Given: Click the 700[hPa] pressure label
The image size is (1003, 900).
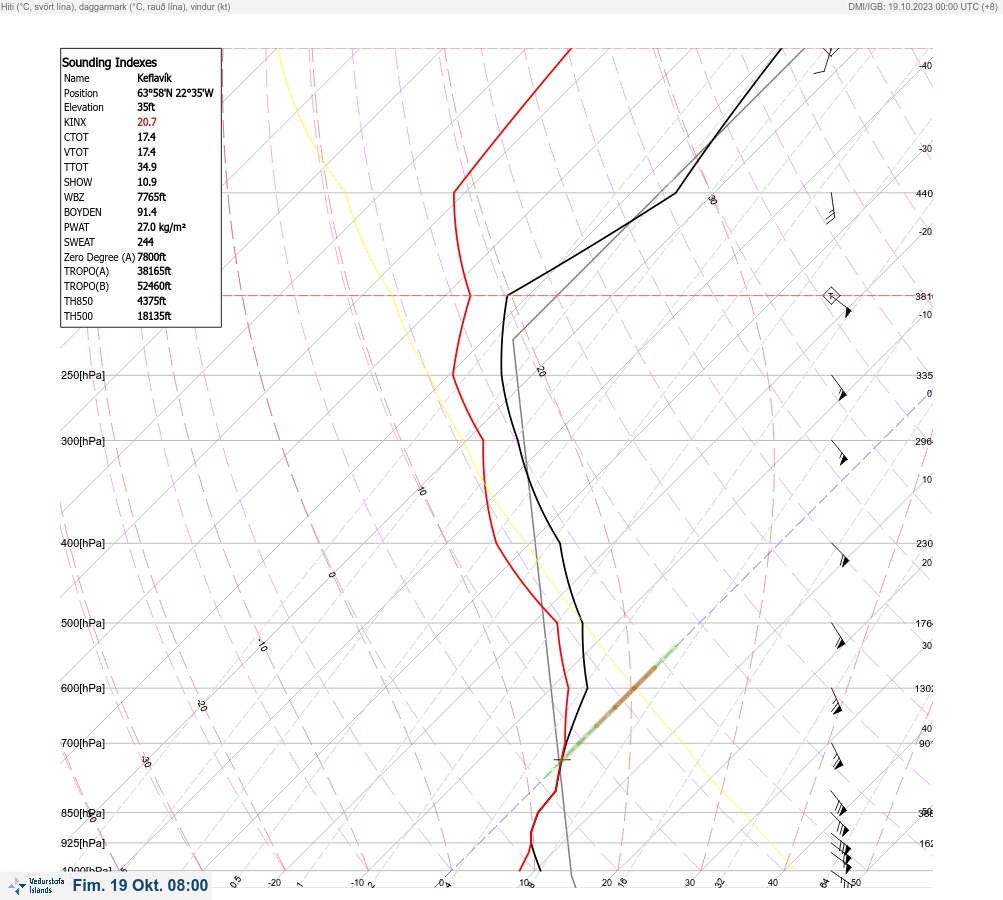Looking at the screenshot, I should pos(83,744).
